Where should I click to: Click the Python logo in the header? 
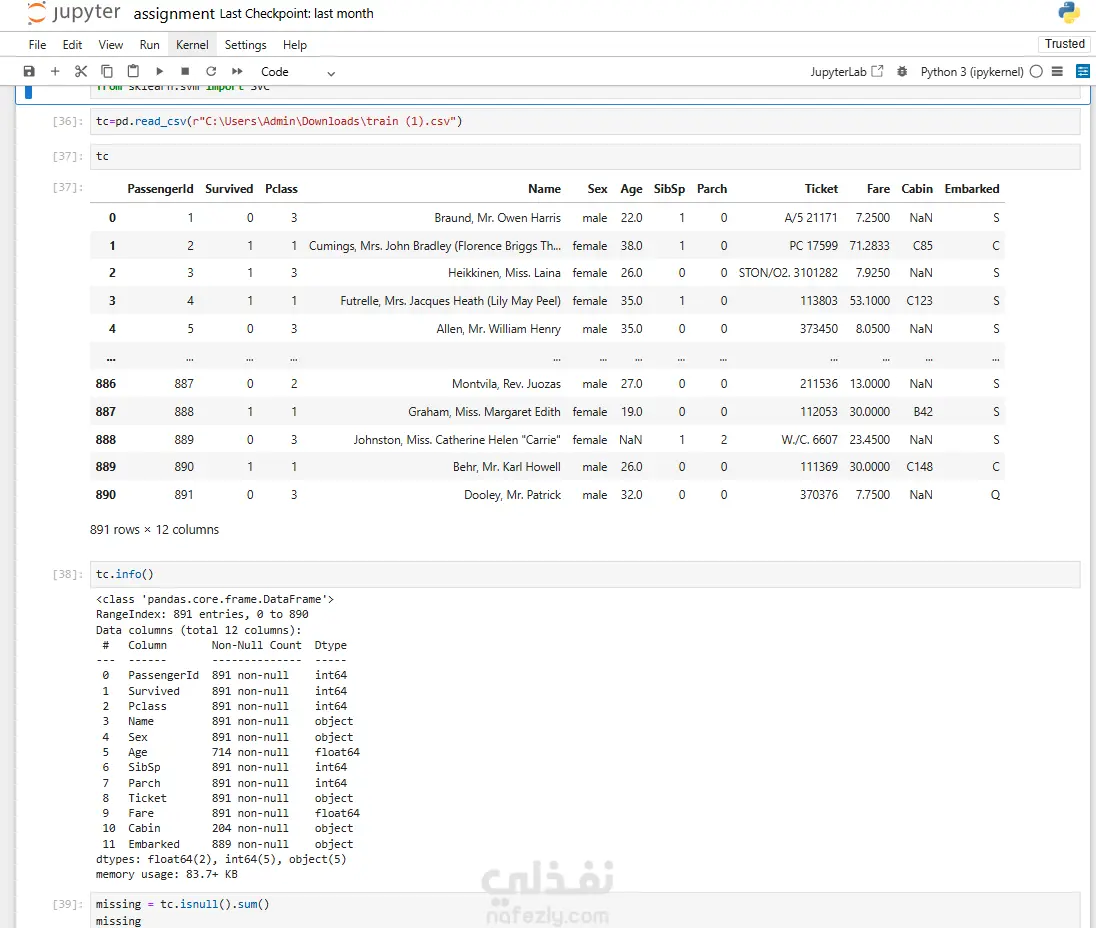click(1069, 13)
